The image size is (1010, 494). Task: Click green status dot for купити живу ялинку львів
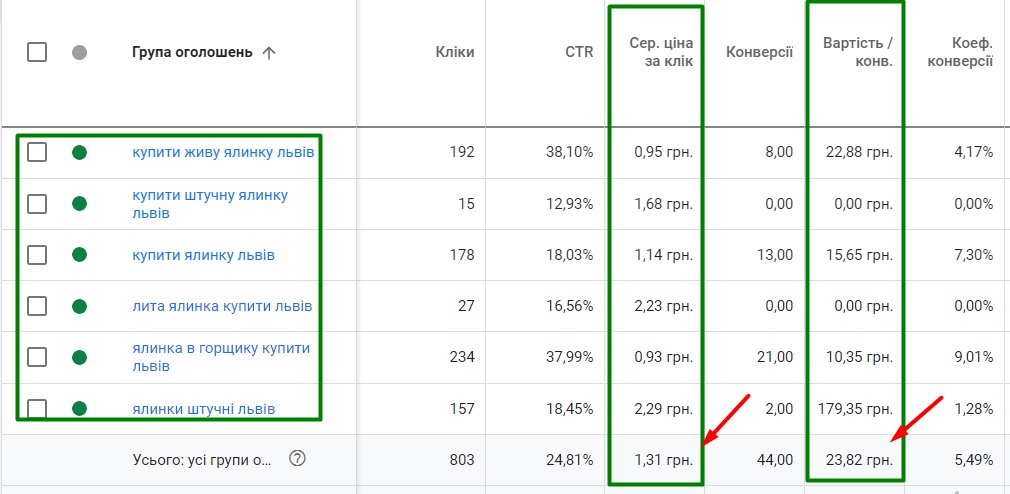80,153
